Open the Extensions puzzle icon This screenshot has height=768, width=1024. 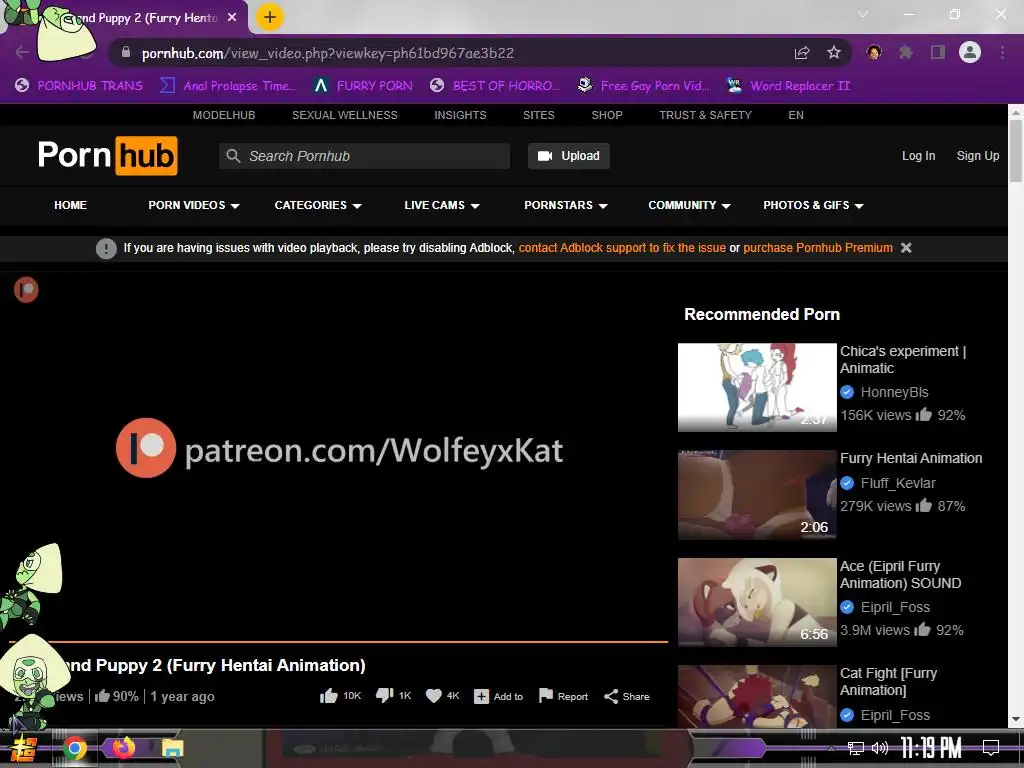(x=906, y=52)
